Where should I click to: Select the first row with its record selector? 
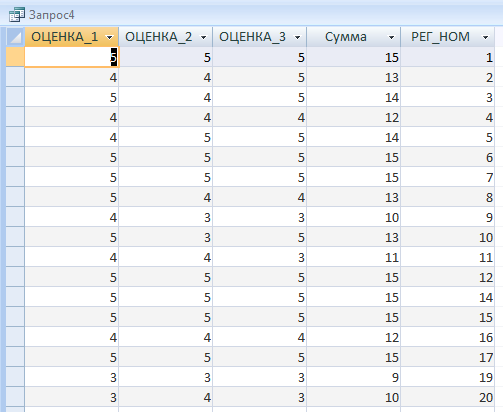(15, 57)
